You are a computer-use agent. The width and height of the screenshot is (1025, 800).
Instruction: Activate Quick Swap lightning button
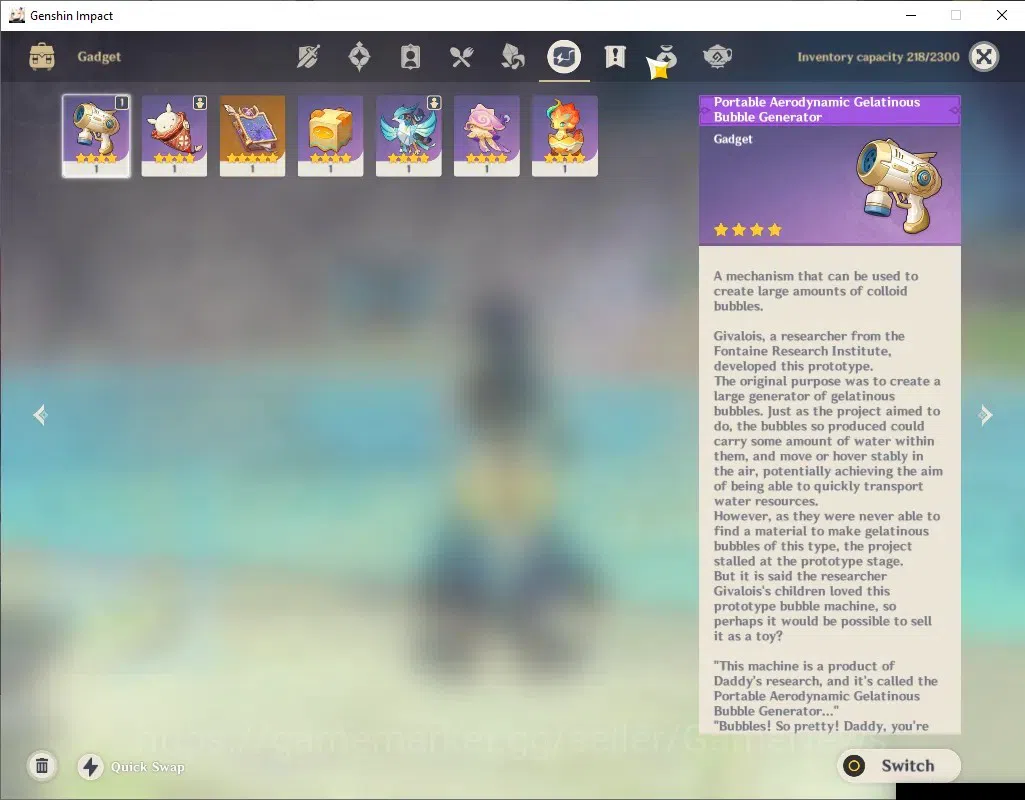90,766
